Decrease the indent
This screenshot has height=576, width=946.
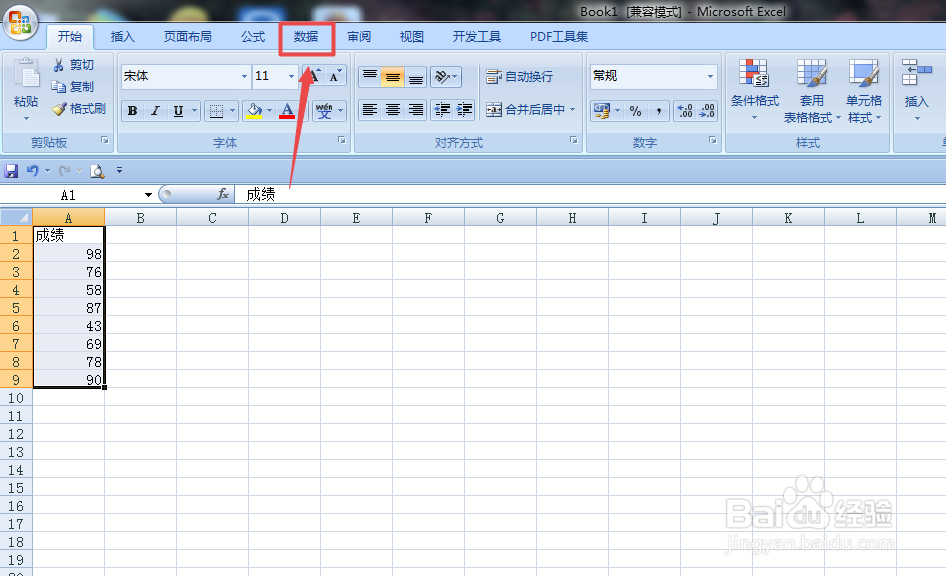[x=442, y=110]
